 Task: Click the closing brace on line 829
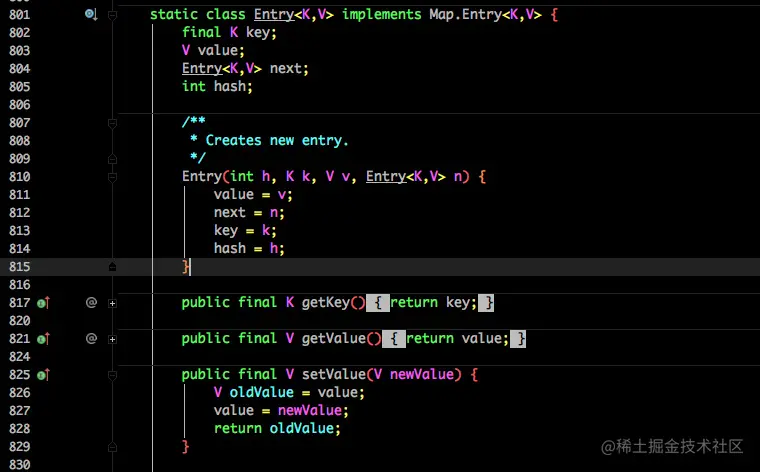click(x=185, y=446)
